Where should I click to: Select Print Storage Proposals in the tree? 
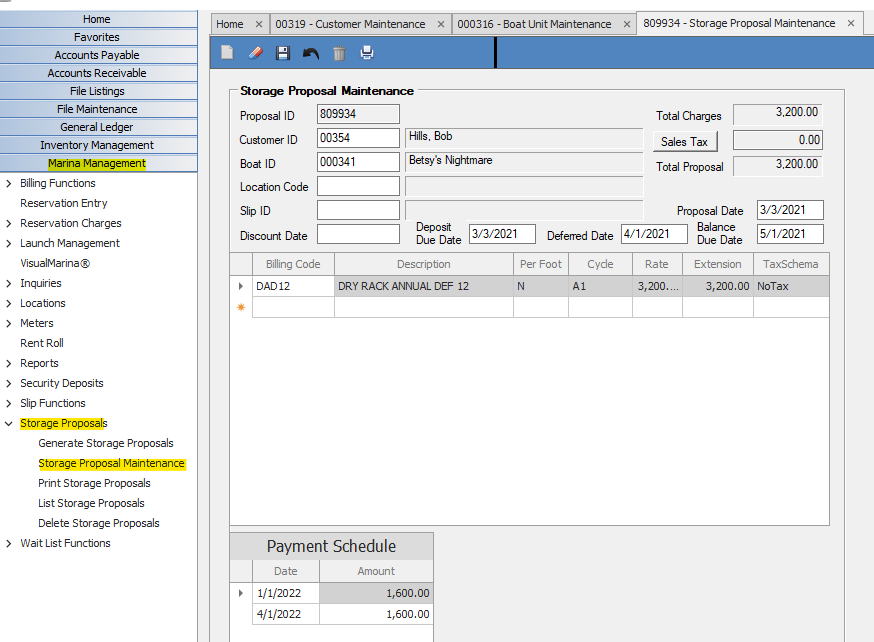94,483
